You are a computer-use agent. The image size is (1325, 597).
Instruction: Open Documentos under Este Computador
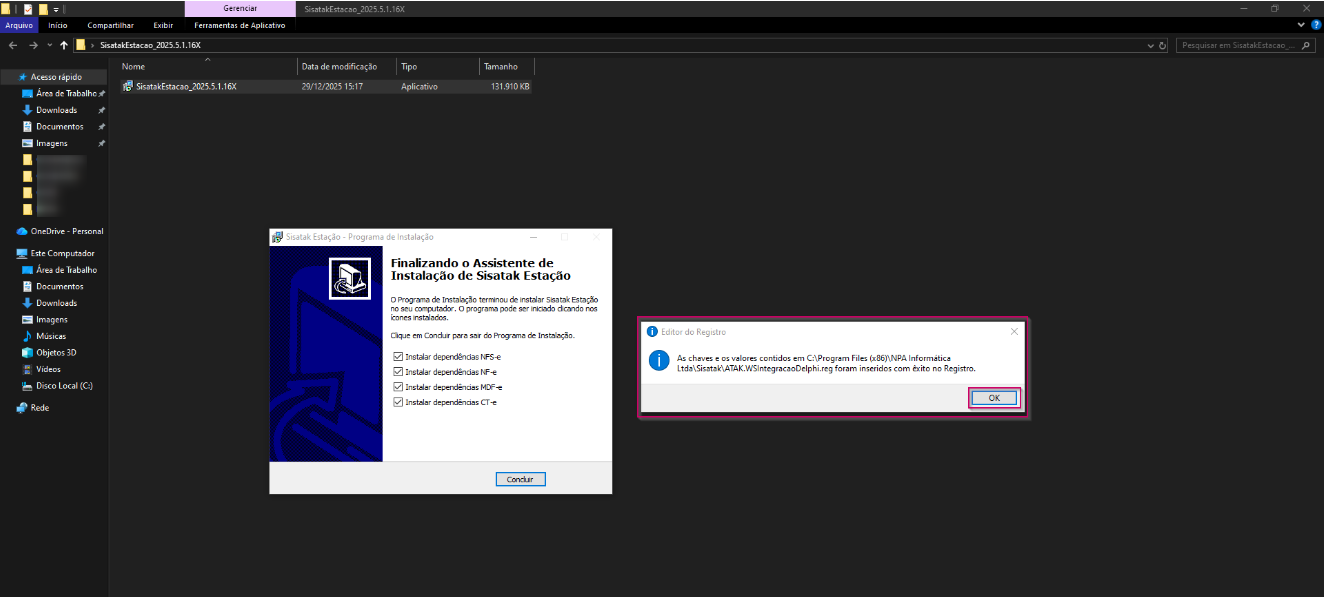[x=52, y=286]
